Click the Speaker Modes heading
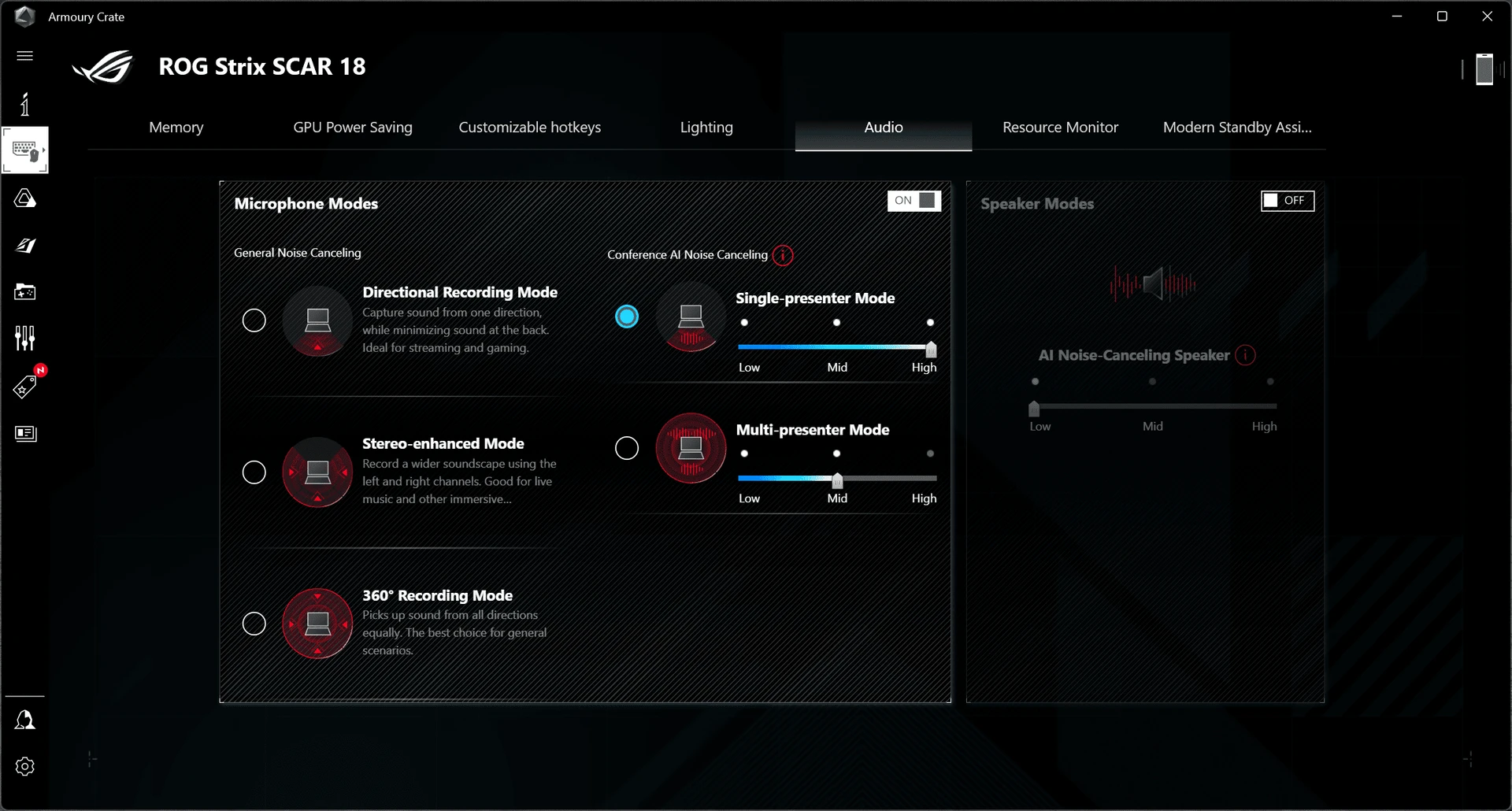 click(1037, 204)
